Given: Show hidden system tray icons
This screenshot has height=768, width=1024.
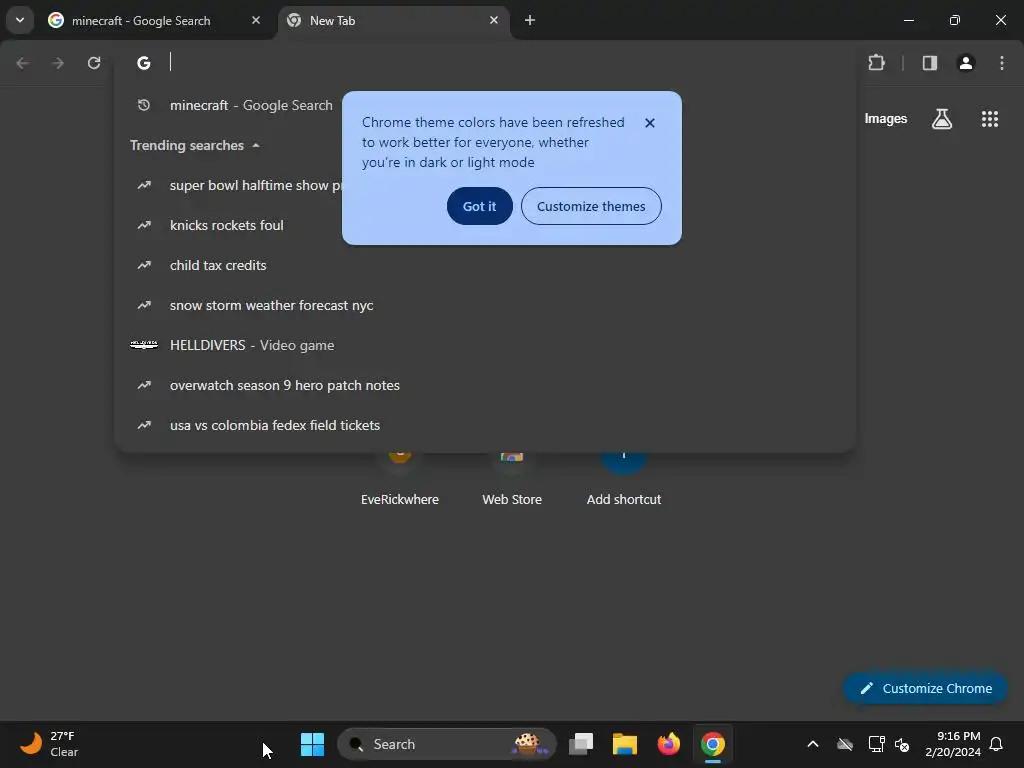Looking at the screenshot, I should (813, 744).
